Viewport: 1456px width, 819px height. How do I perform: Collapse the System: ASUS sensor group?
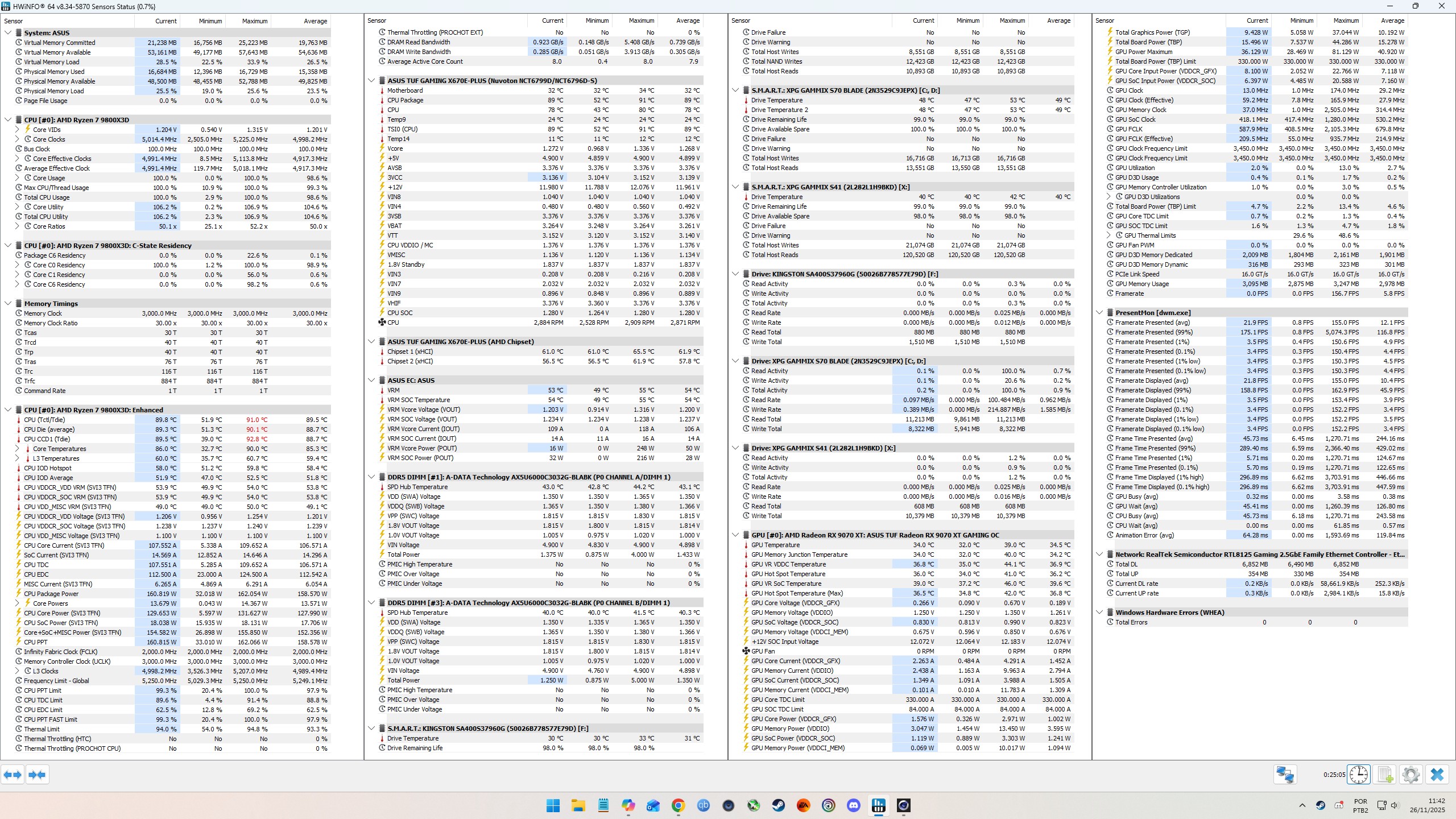8,33
